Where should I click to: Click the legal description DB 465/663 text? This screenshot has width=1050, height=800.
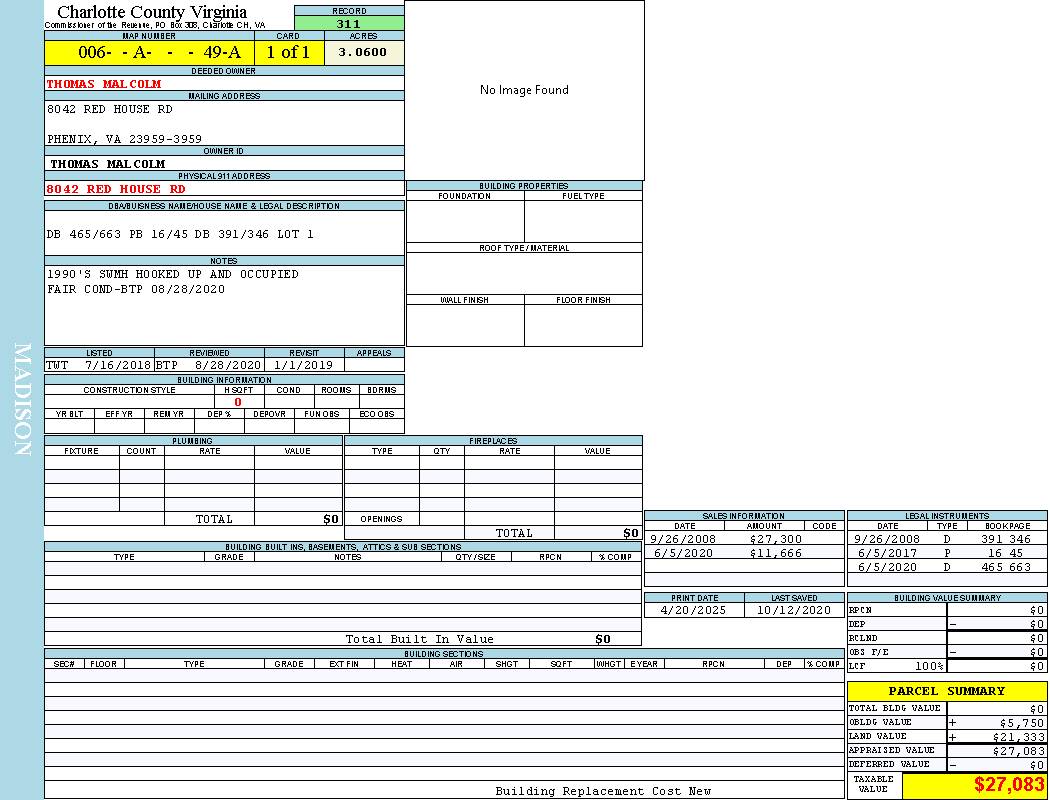(180, 234)
